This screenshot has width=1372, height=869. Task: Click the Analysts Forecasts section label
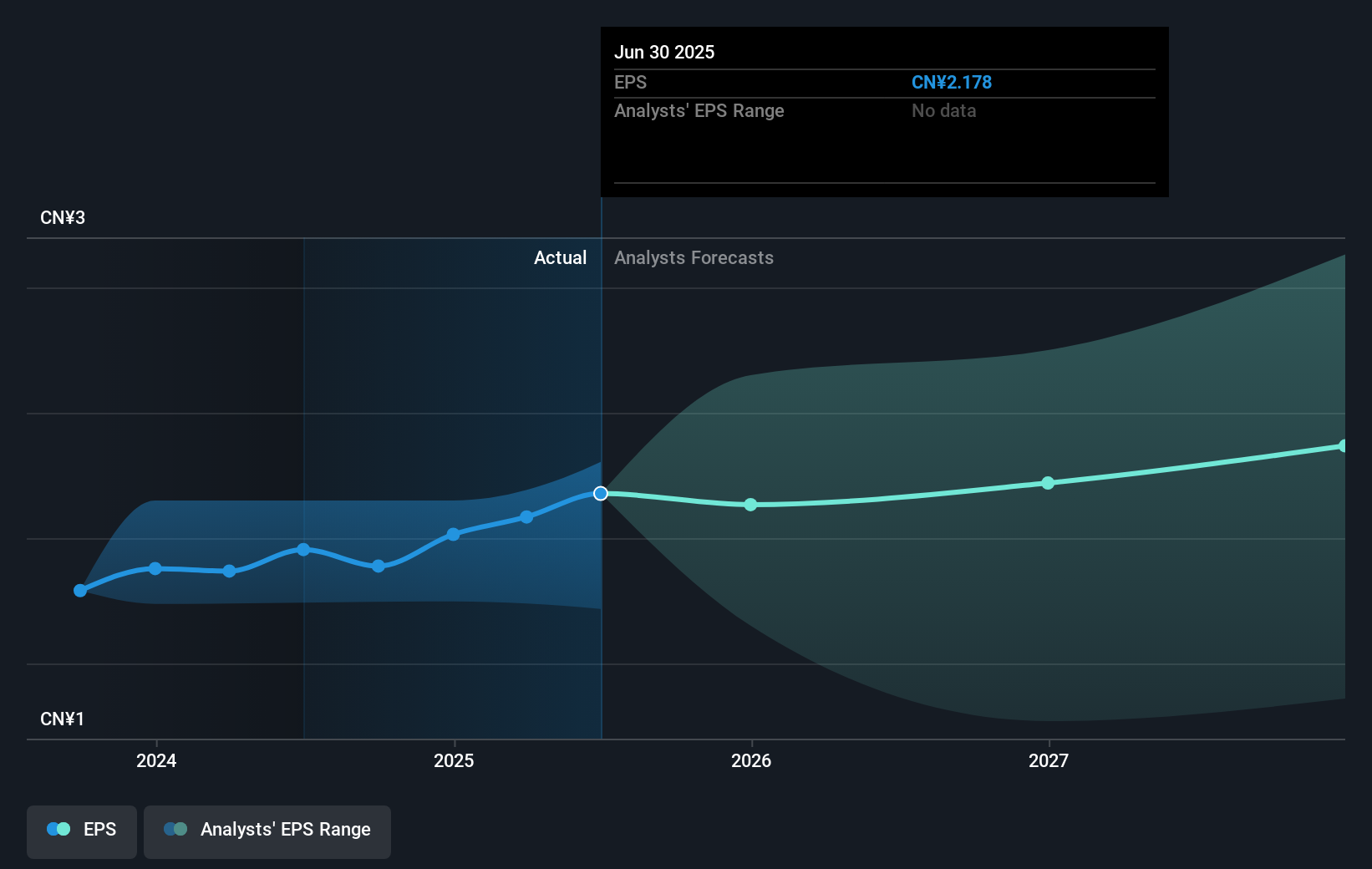694,257
